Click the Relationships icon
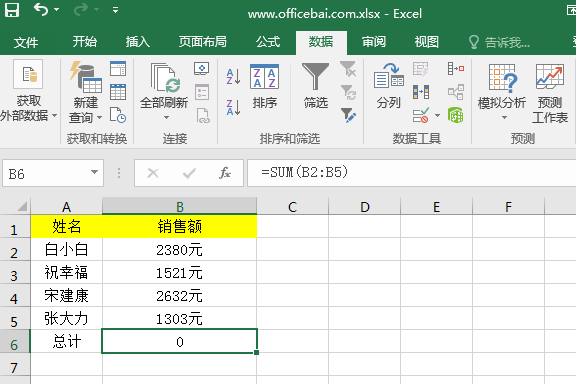 tap(456, 92)
